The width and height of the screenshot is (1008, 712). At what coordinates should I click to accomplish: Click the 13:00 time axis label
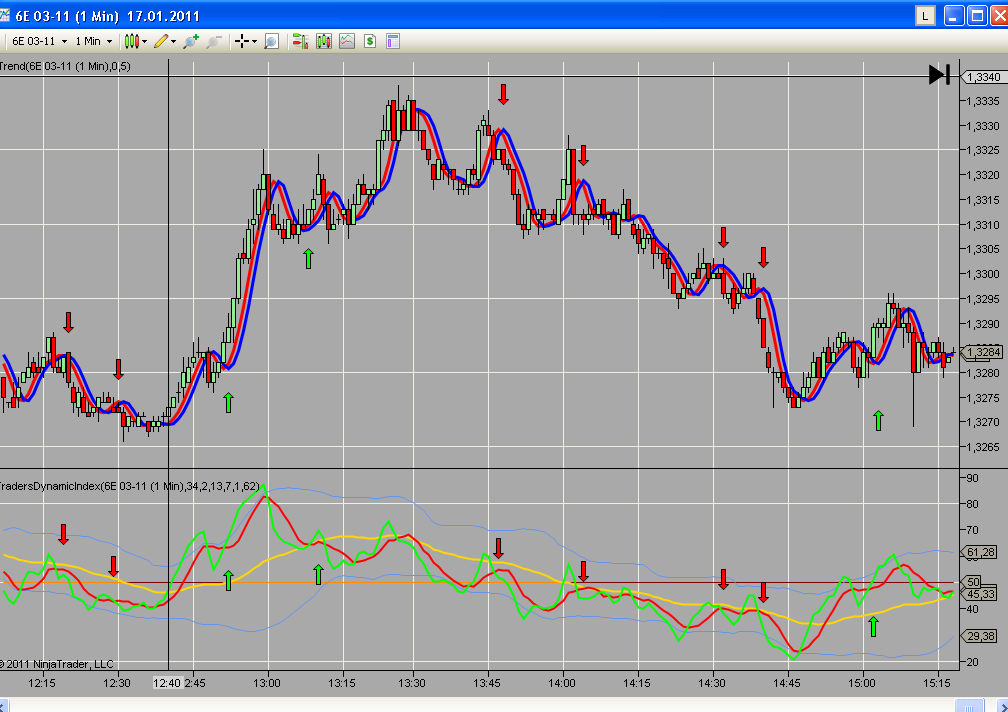click(x=267, y=683)
